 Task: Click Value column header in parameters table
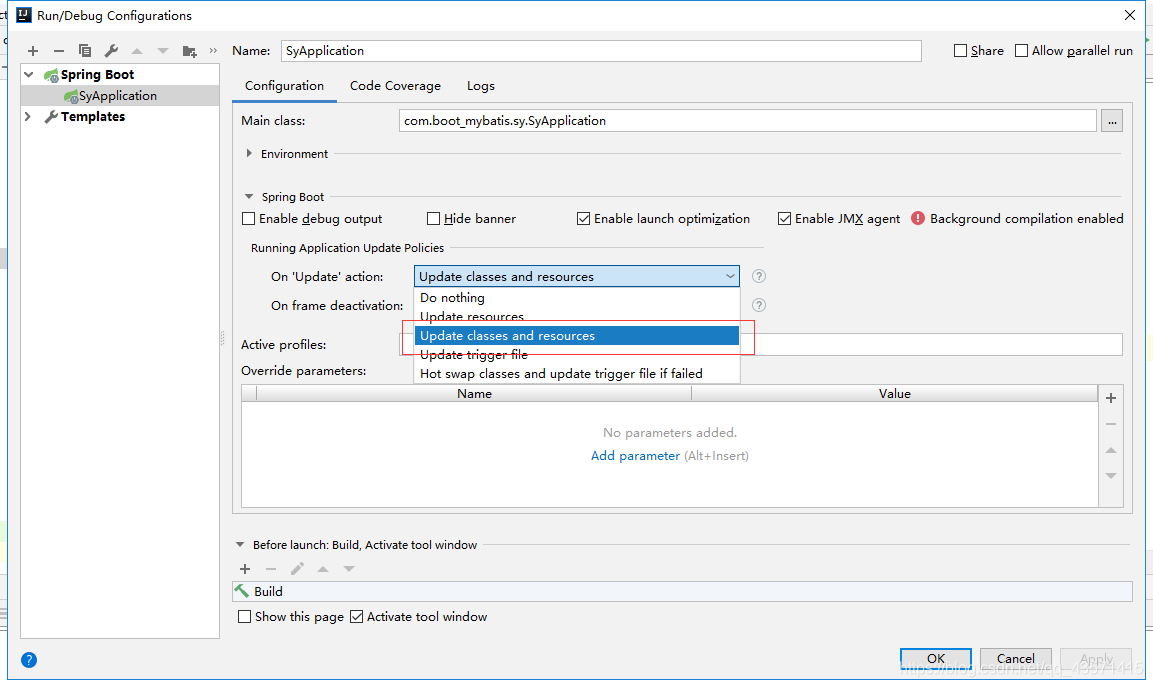tap(894, 394)
